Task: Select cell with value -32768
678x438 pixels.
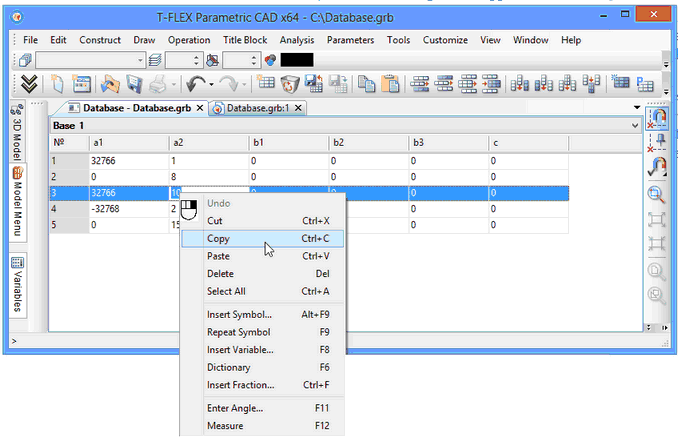Action: (x=129, y=209)
